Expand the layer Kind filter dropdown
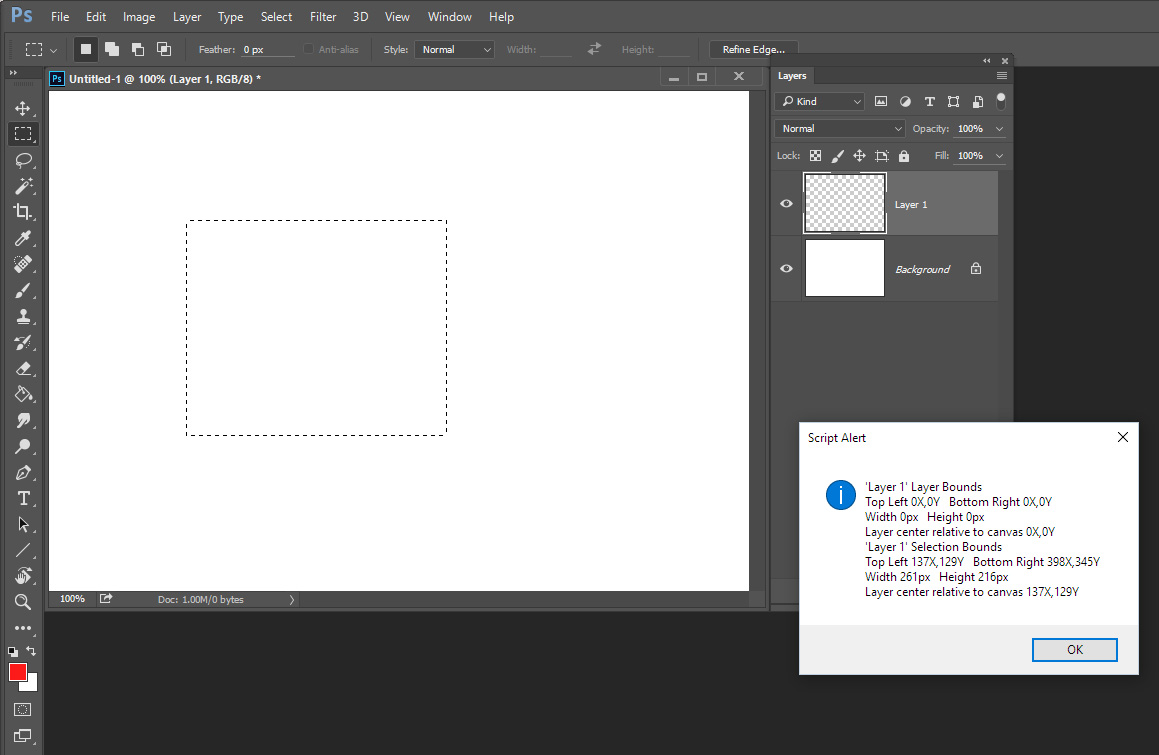1159x755 pixels. [820, 101]
